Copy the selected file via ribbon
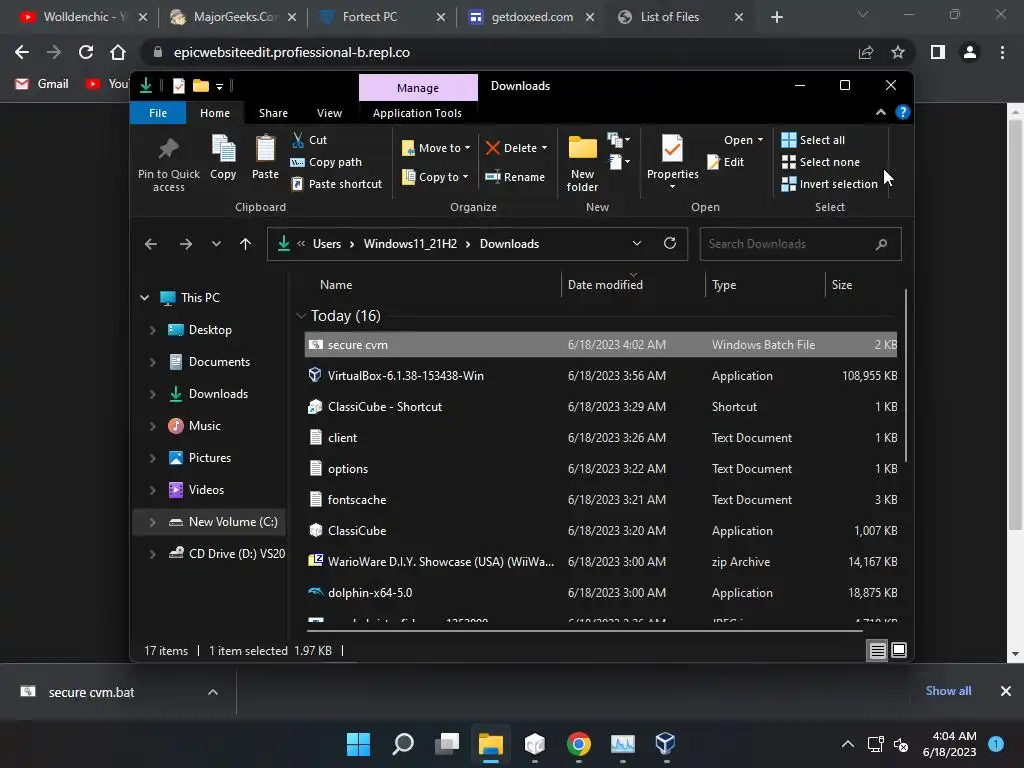Screen dimensions: 1024x768 (x=223, y=157)
